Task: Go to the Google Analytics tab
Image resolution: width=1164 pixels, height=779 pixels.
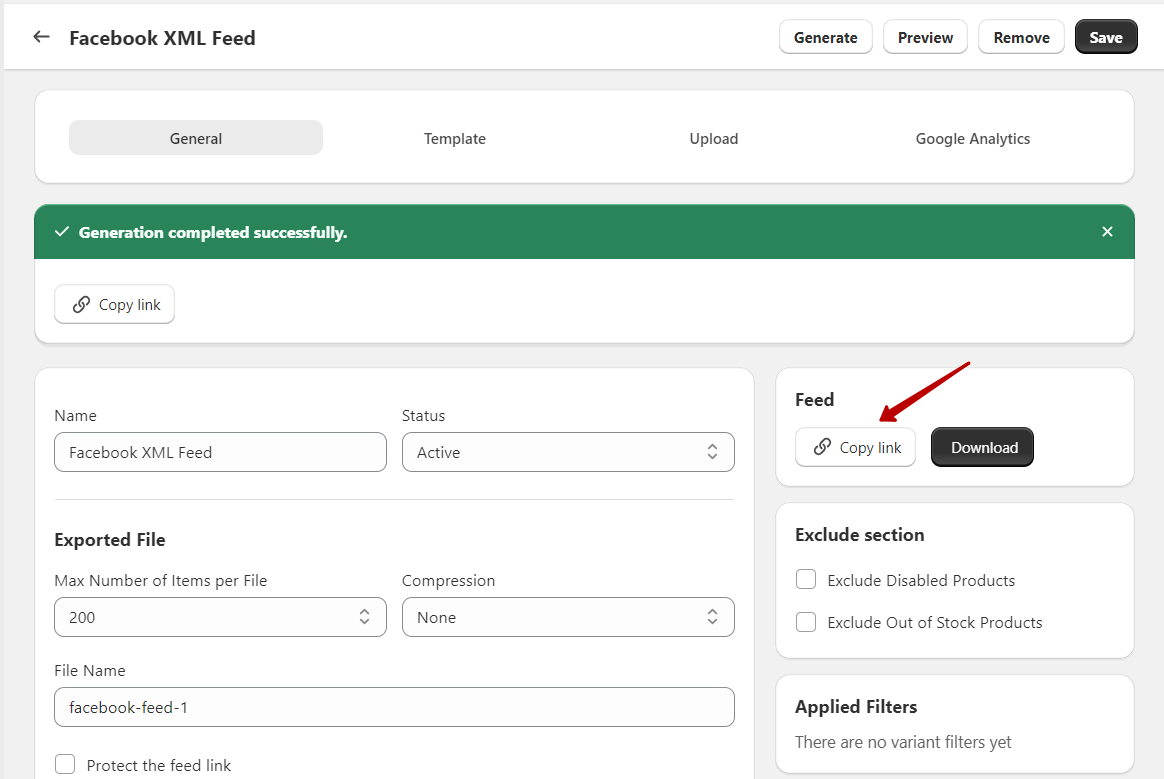Action: point(972,138)
